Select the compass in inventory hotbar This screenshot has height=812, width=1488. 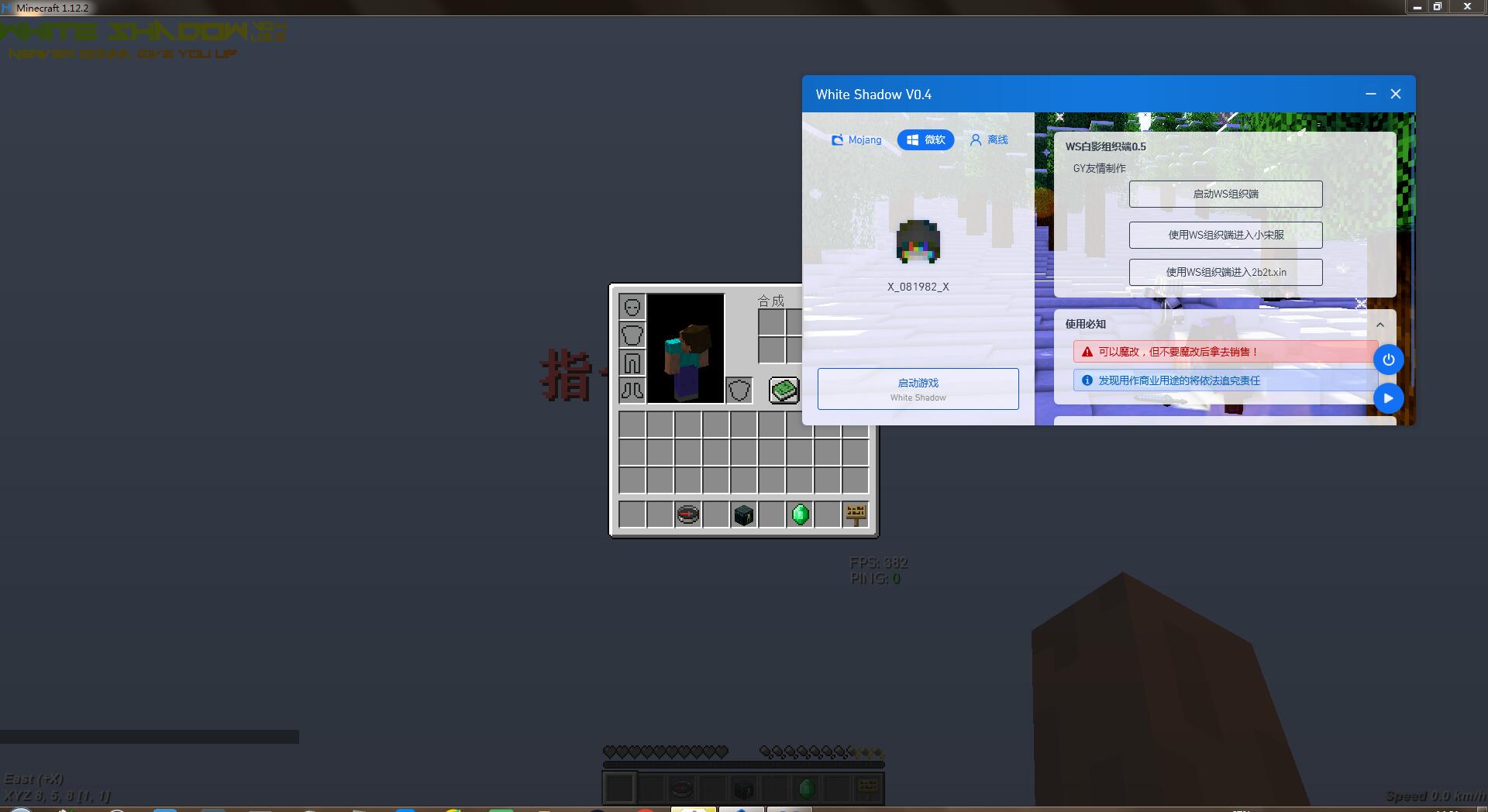688,514
